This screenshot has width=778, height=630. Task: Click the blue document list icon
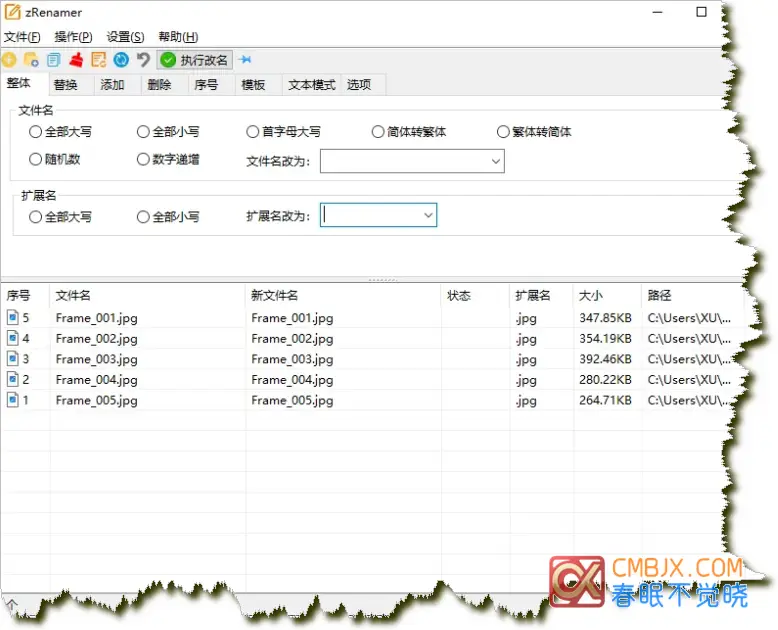pyautogui.click(x=54, y=60)
